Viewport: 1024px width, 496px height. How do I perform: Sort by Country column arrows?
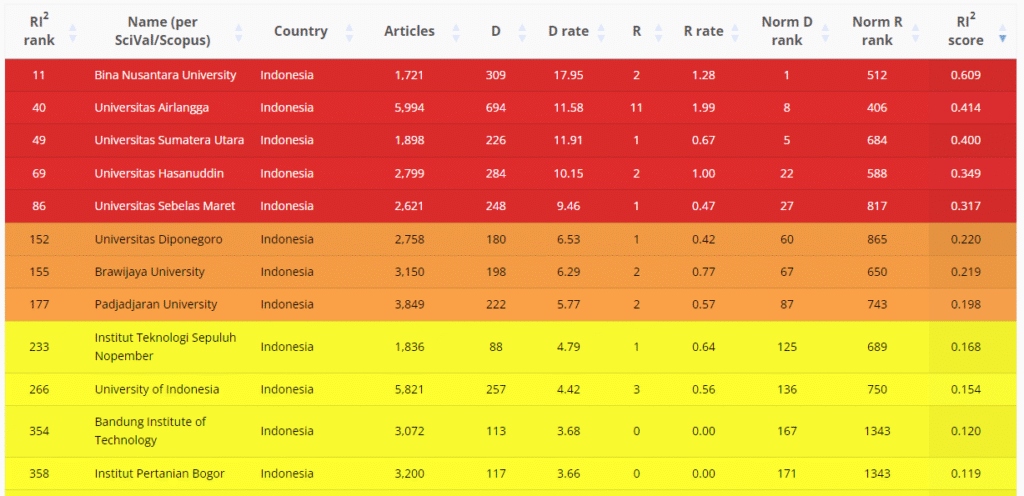coord(349,31)
